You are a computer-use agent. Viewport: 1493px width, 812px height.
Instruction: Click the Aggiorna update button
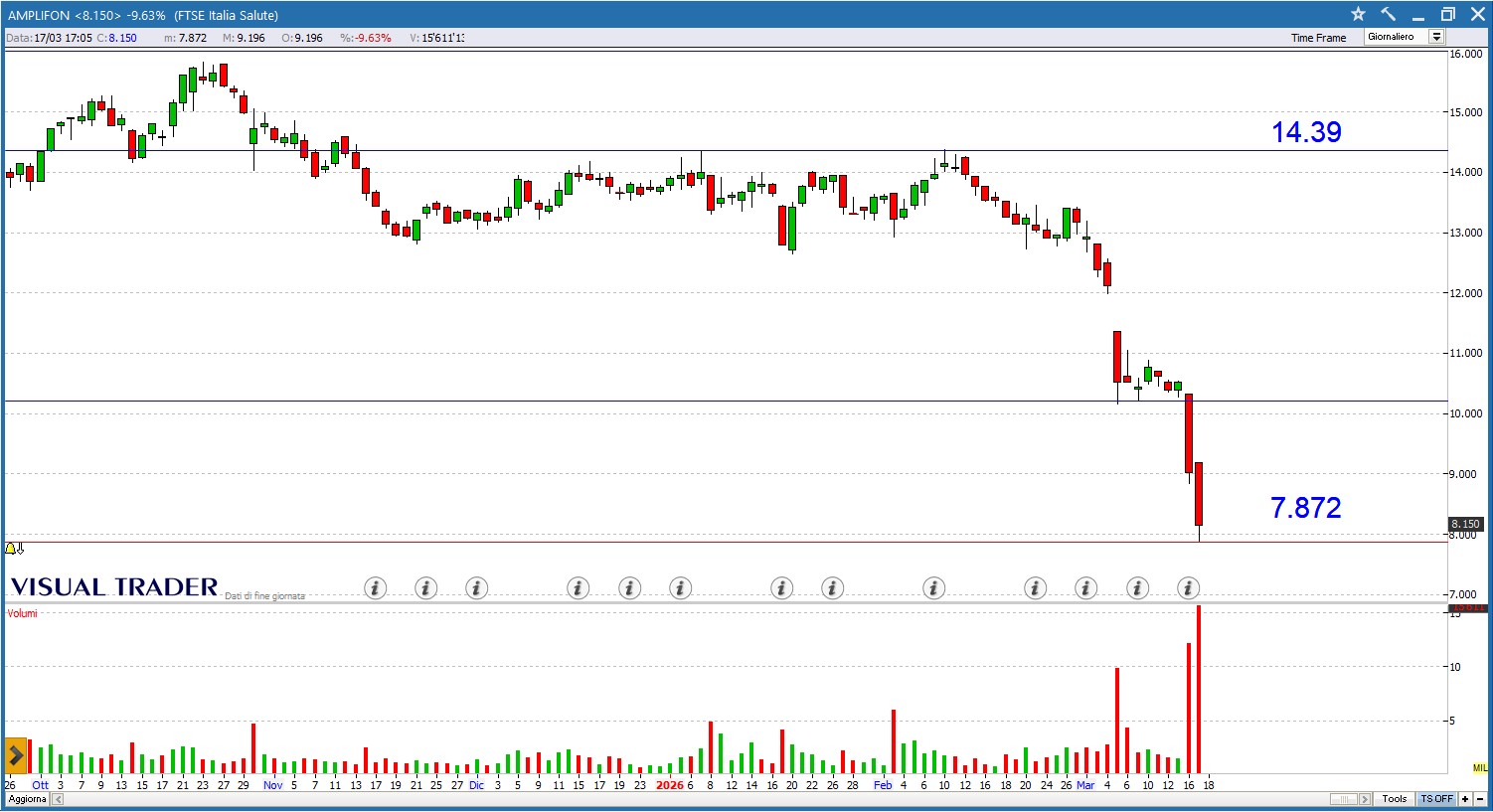click(28, 799)
